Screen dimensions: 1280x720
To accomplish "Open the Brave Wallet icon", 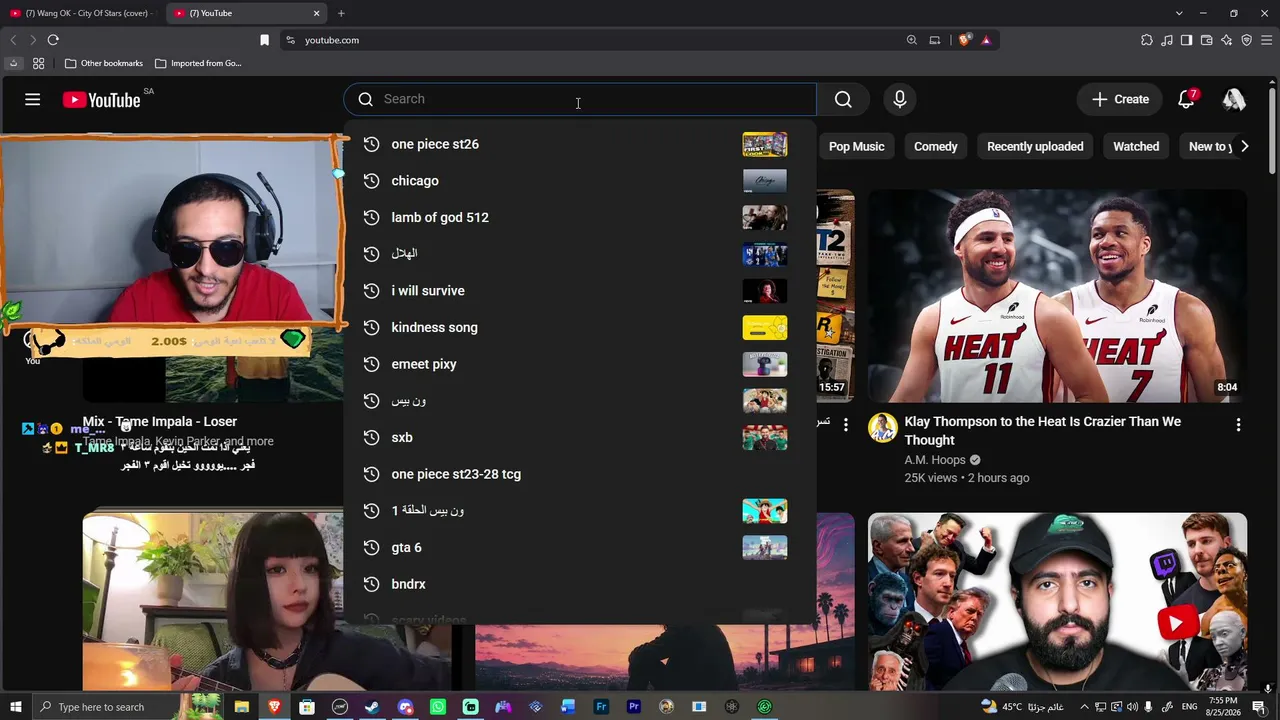I will point(1206,40).
